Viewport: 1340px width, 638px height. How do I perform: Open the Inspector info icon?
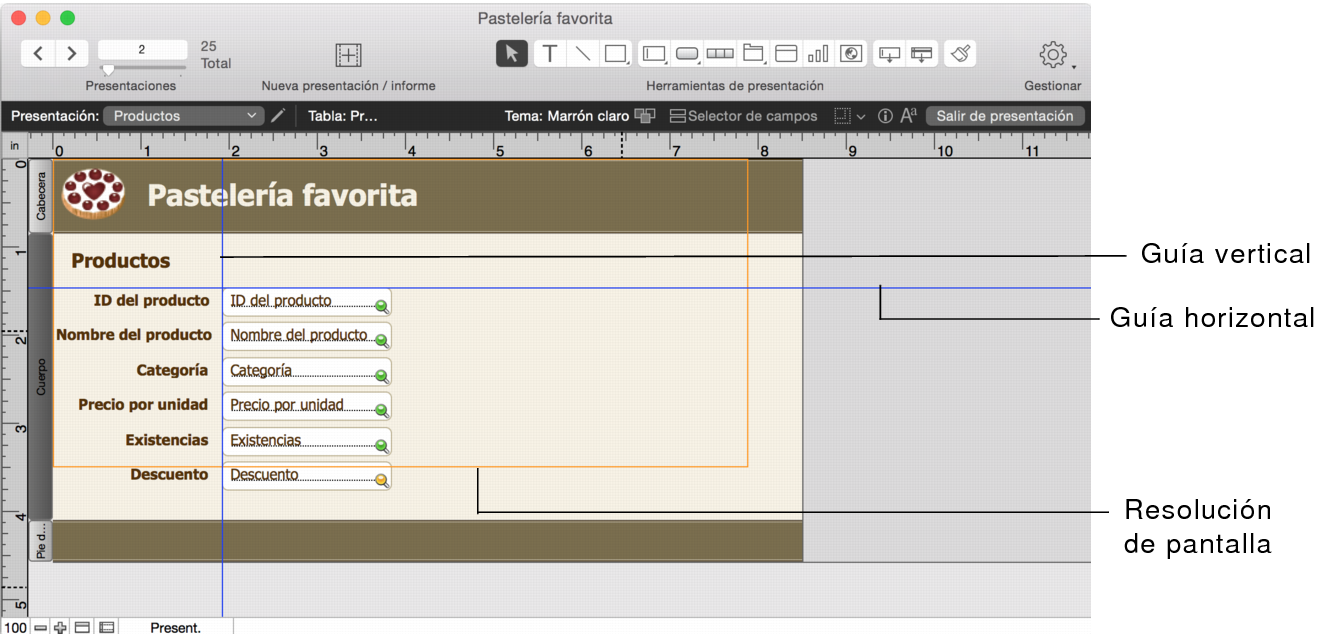coord(885,116)
